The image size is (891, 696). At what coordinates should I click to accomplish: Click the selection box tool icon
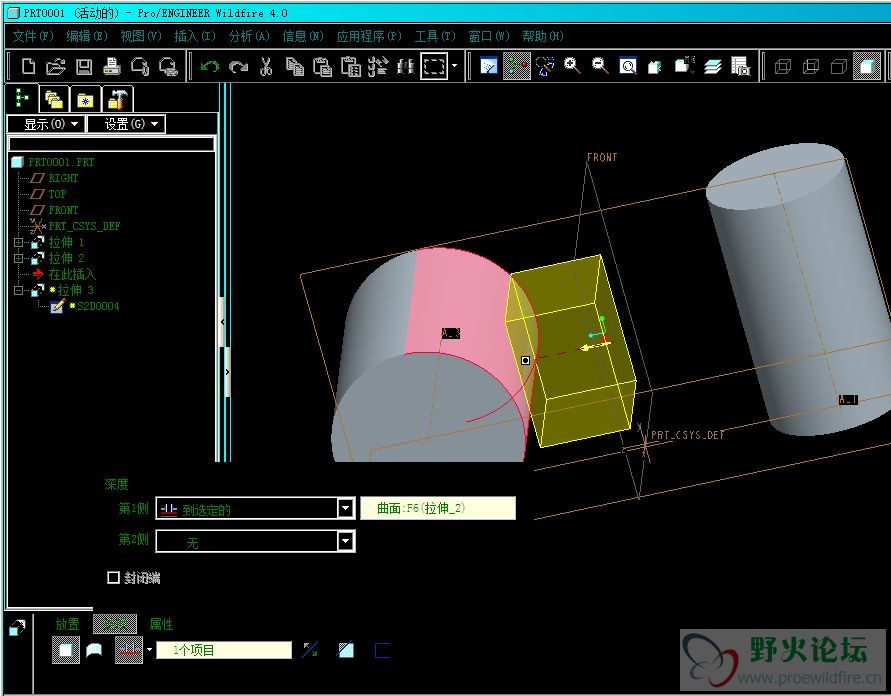(x=434, y=66)
